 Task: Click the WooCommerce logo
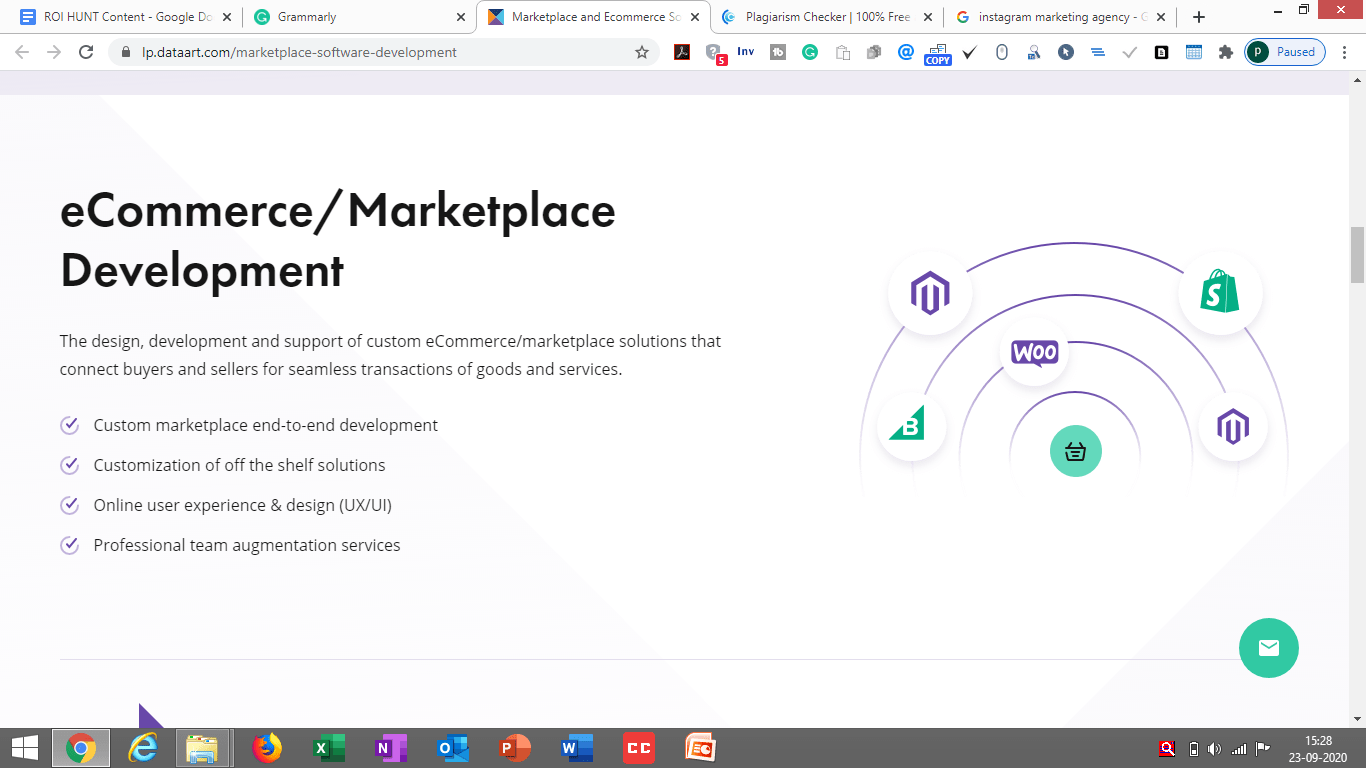click(1035, 352)
